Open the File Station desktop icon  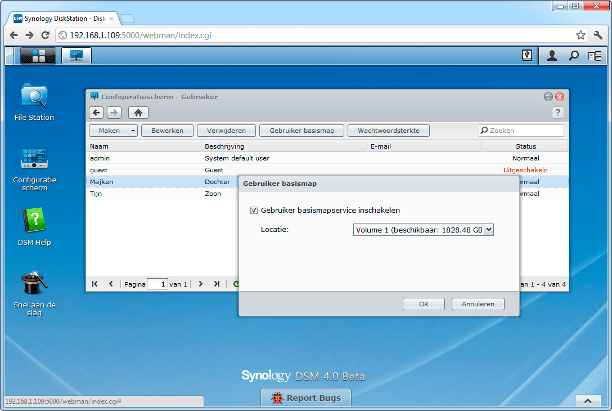pyautogui.click(x=34, y=102)
